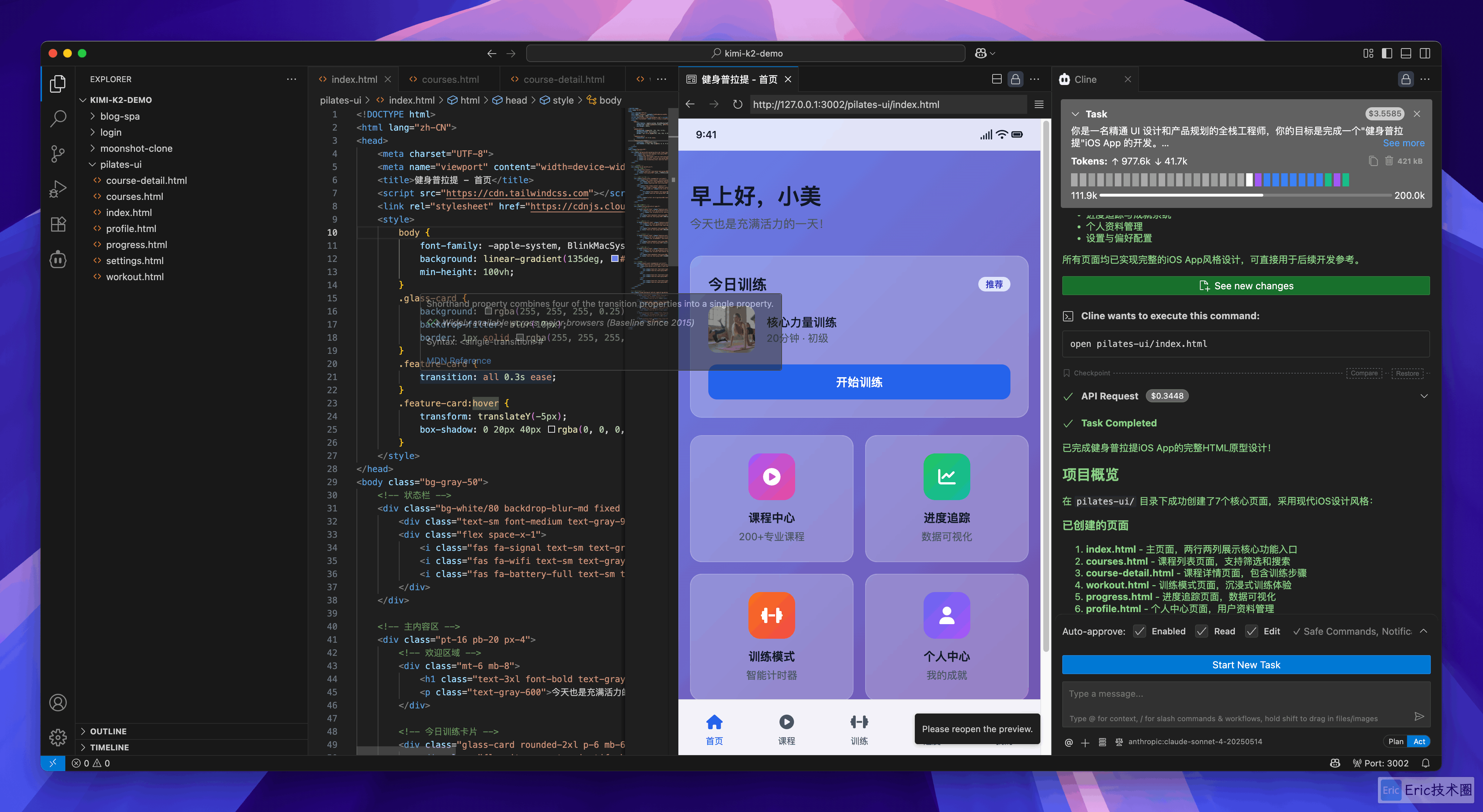Open the Cline robot icon in activity bar
Viewport: 1483px width, 812px height.
(58, 259)
